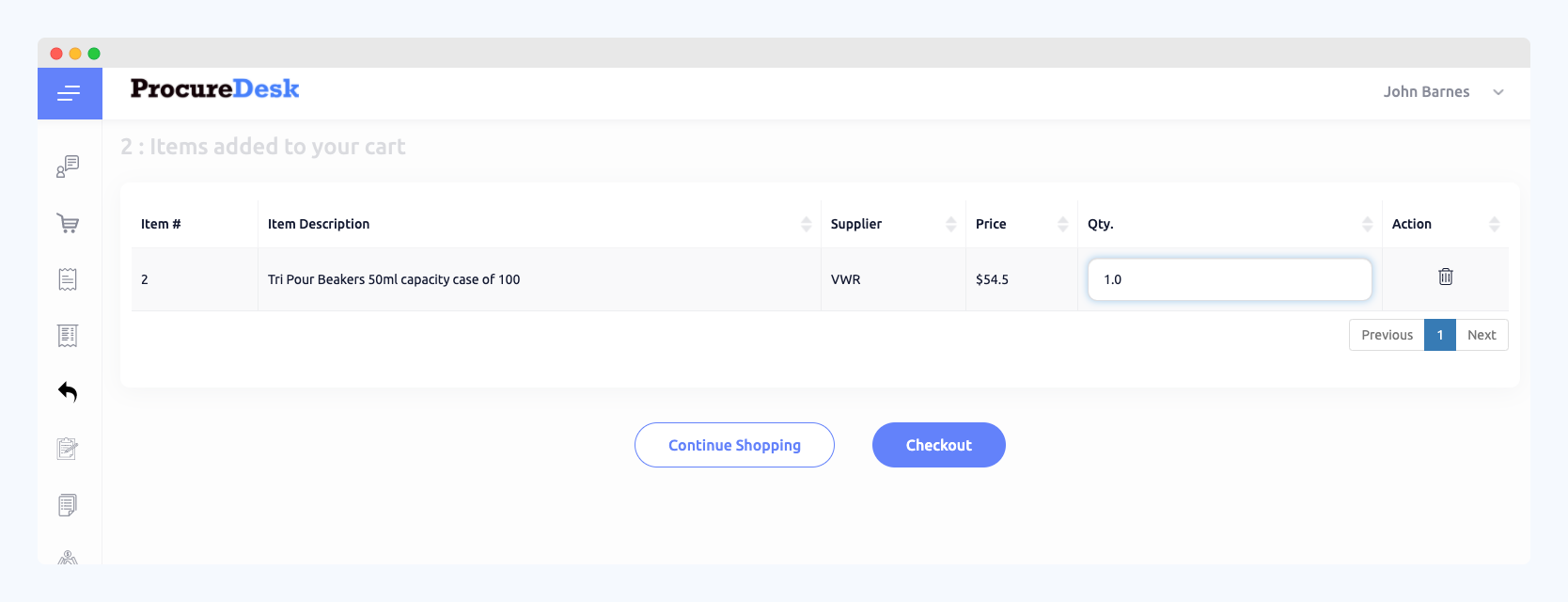Image resolution: width=1568 pixels, height=602 pixels.
Task: Sort the table by Supplier column
Action: 951,224
